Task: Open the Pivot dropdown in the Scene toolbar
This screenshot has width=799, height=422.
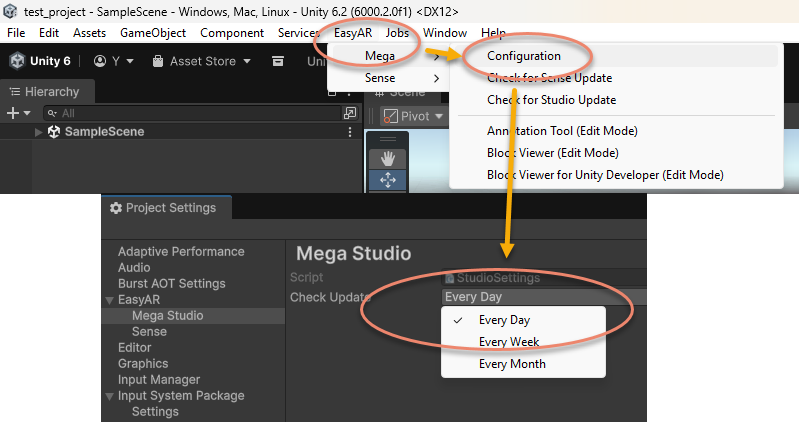Action: pyautogui.click(x=413, y=116)
